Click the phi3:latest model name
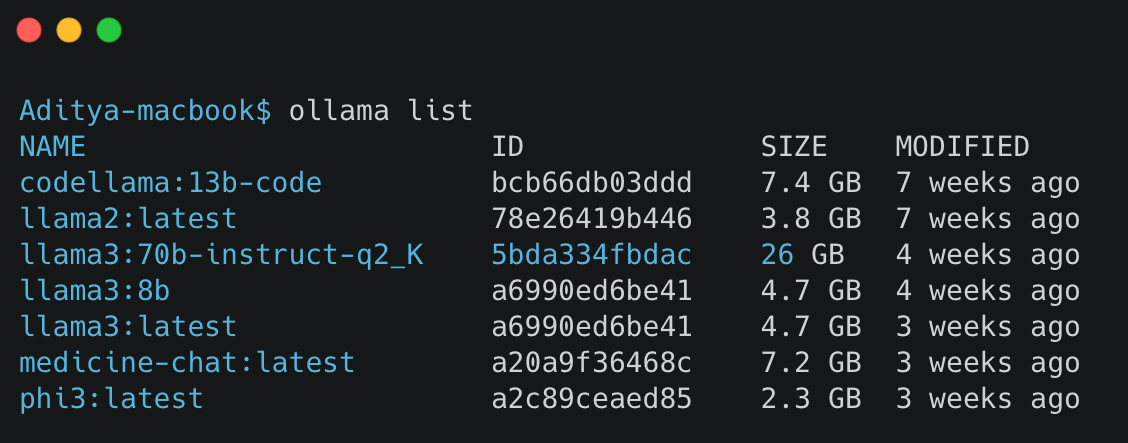Image resolution: width=1128 pixels, height=443 pixels. tap(112, 398)
